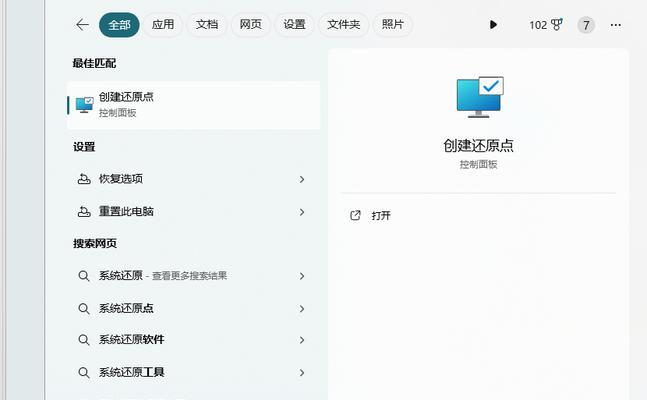This screenshot has width=647, height=400.
Task: Open the three-dot more options menu
Action: click(616, 25)
